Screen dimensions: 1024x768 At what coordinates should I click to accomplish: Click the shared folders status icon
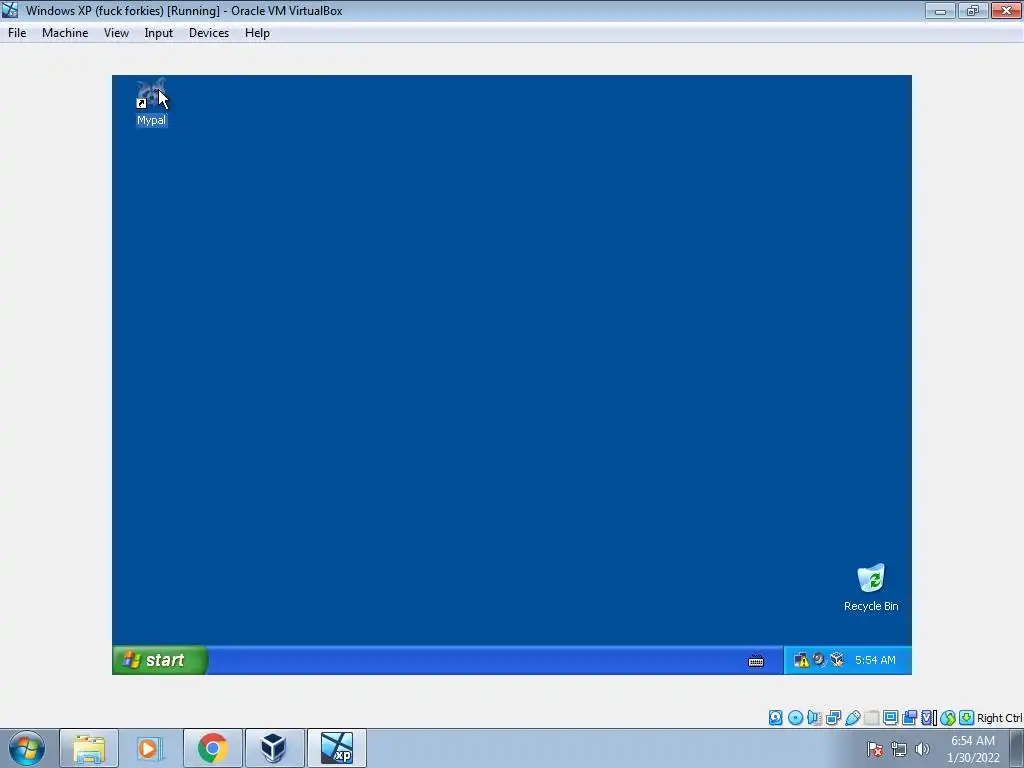coord(871,718)
